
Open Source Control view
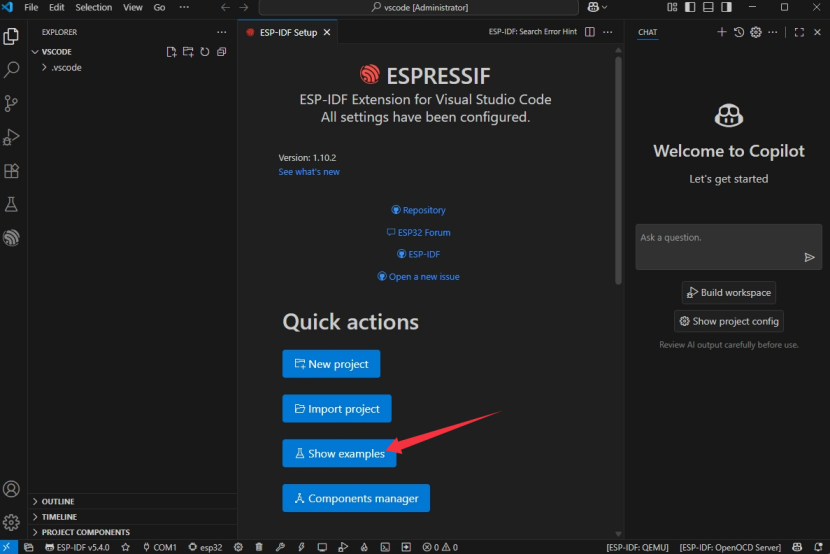[x=11, y=103]
